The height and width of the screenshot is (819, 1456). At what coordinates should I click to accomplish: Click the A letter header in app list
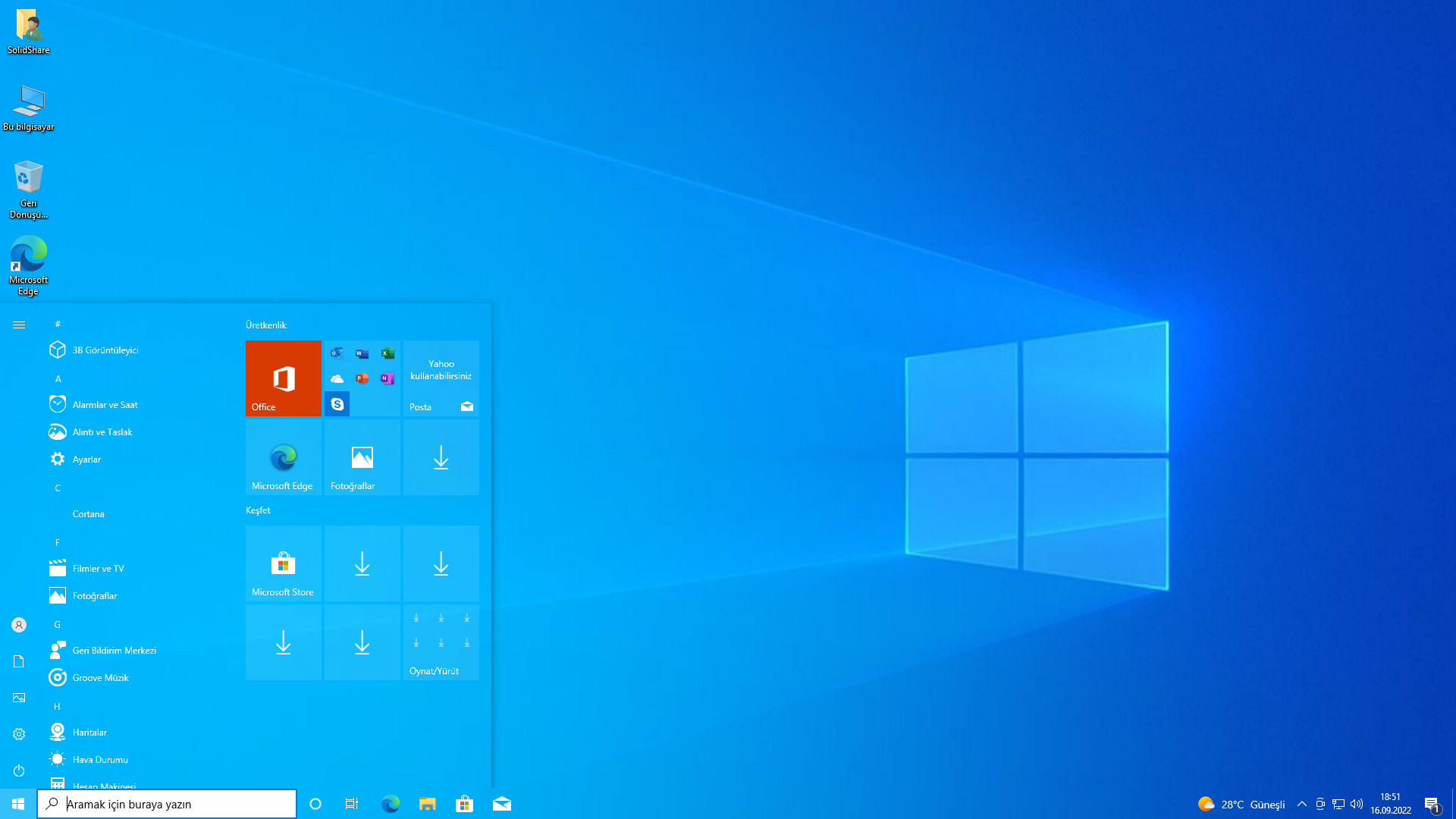pyautogui.click(x=58, y=378)
